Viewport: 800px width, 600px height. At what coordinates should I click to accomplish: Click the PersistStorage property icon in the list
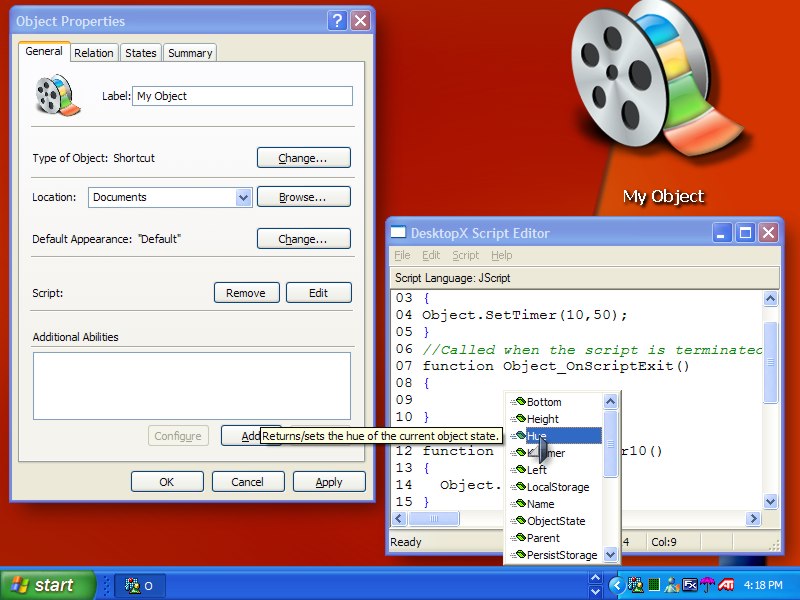(518, 554)
